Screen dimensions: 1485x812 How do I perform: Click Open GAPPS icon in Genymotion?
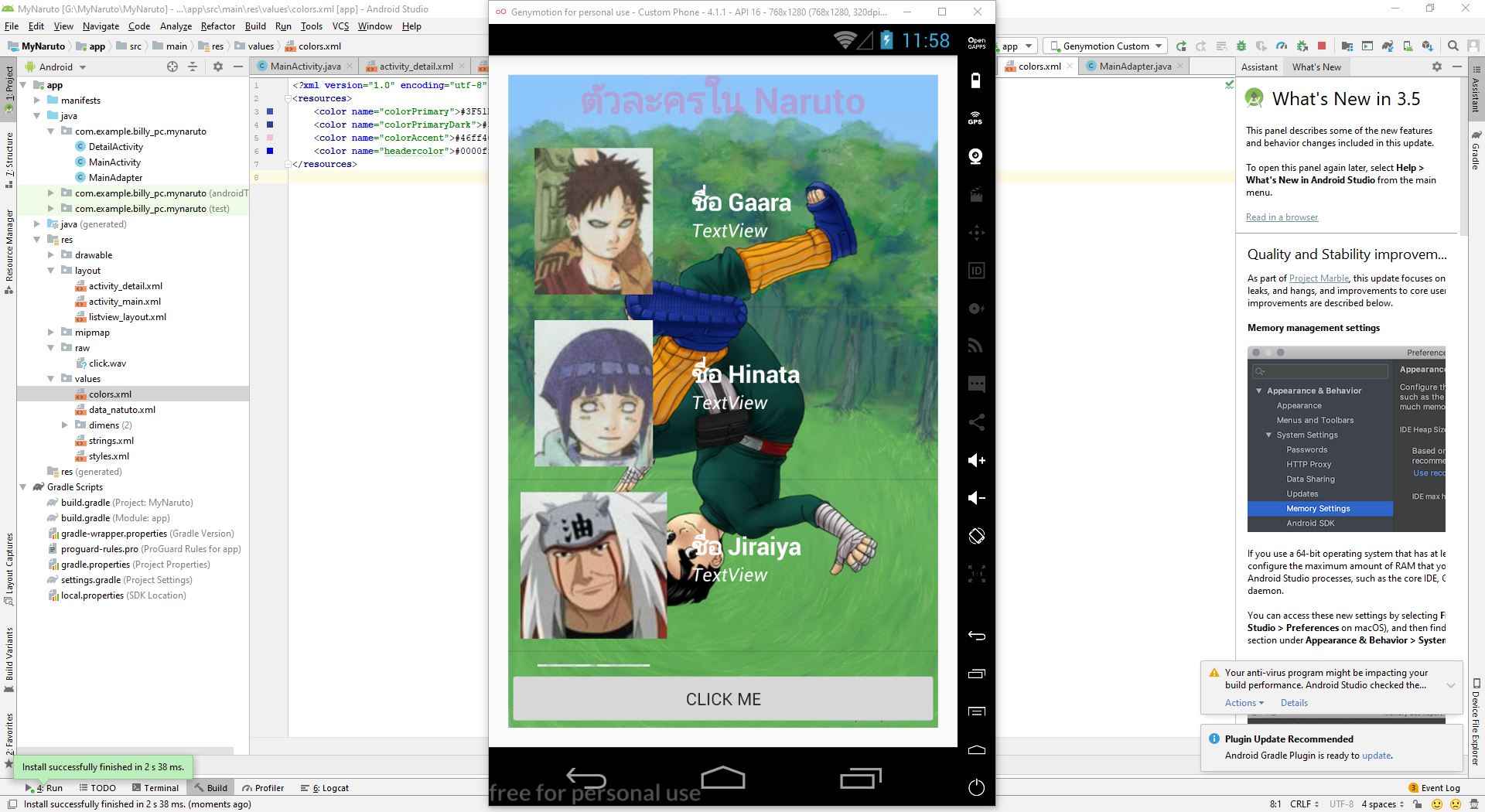[976, 43]
